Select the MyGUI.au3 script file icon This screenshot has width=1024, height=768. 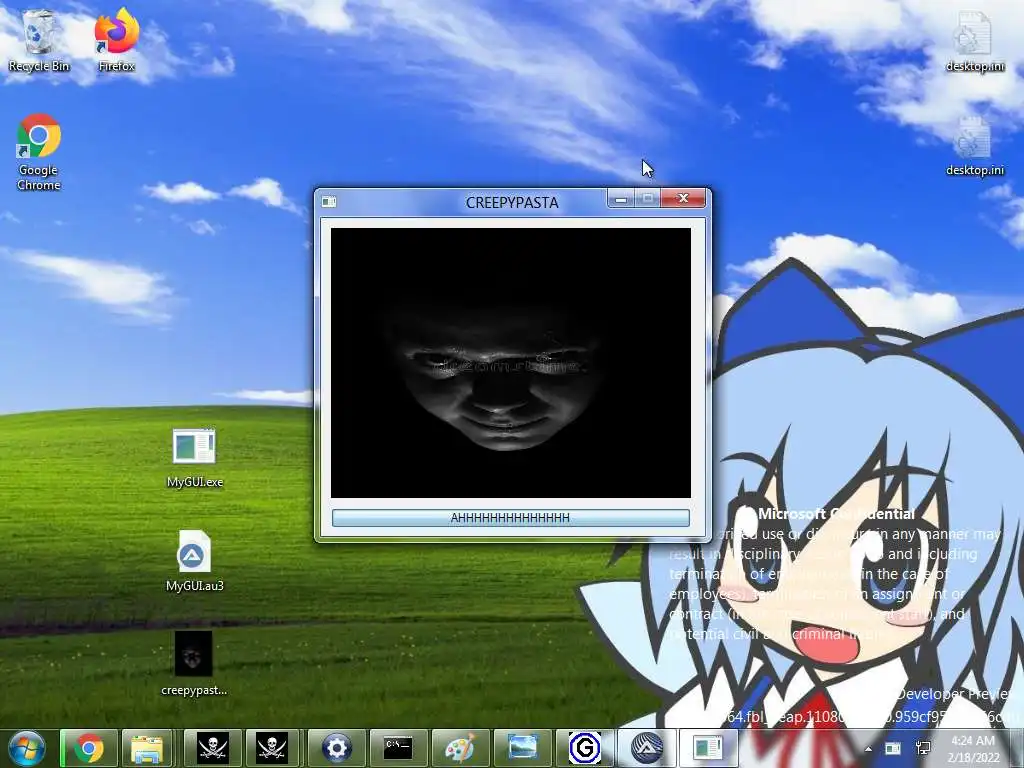pyautogui.click(x=195, y=561)
